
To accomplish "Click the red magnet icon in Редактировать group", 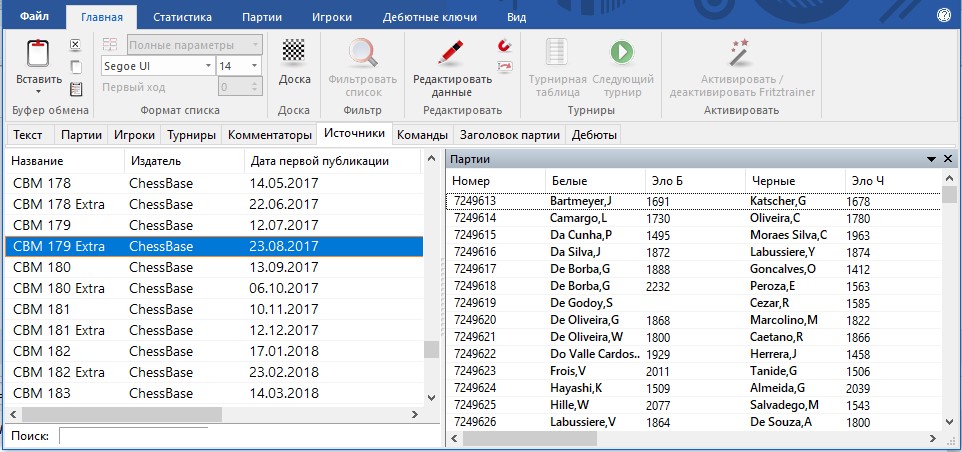I will point(504,45).
